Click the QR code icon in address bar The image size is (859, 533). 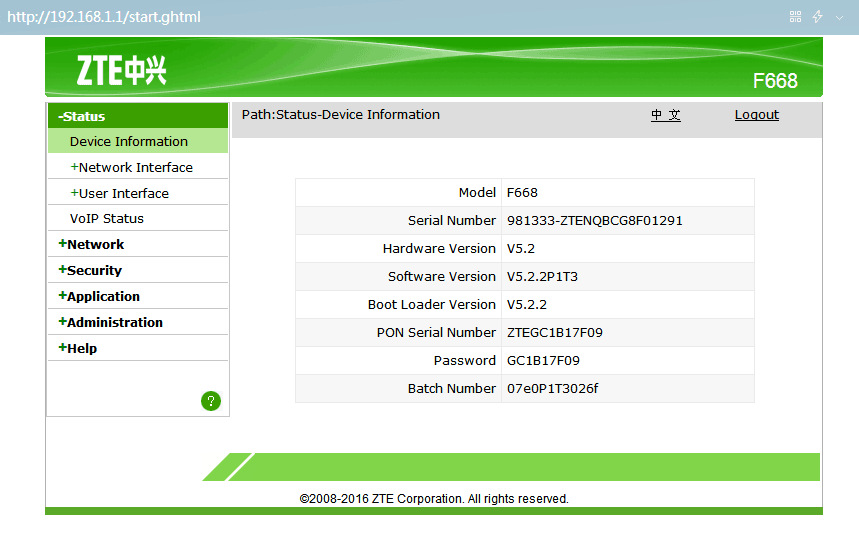tap(795, 17)
